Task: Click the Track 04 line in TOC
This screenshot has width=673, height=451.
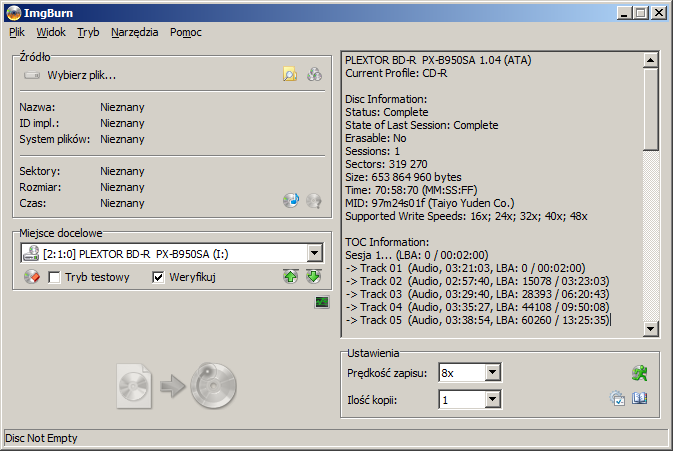Action: point(477,307)
